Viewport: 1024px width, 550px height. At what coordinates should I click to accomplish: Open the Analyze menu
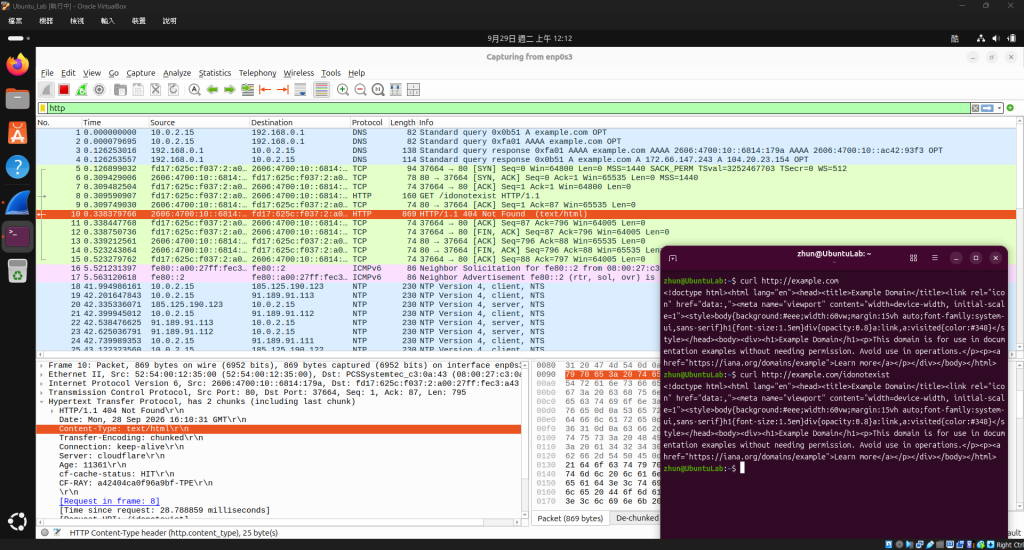[177, 73]
